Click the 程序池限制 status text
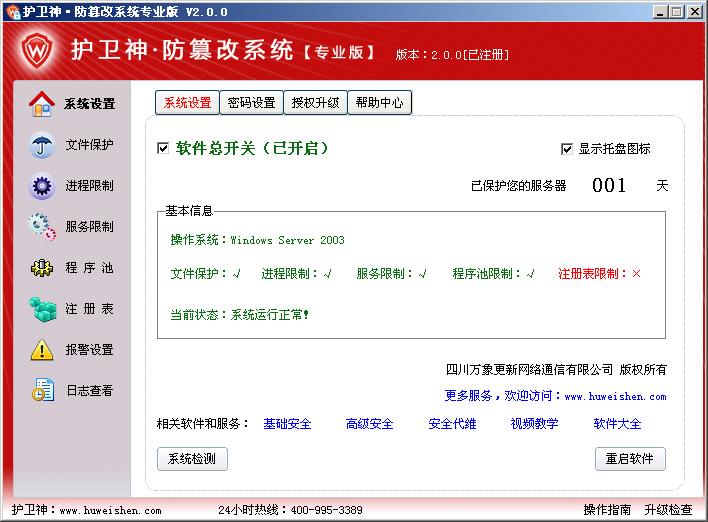The height and width of the screenshot is (522, 708). click(x=494, y=274)
